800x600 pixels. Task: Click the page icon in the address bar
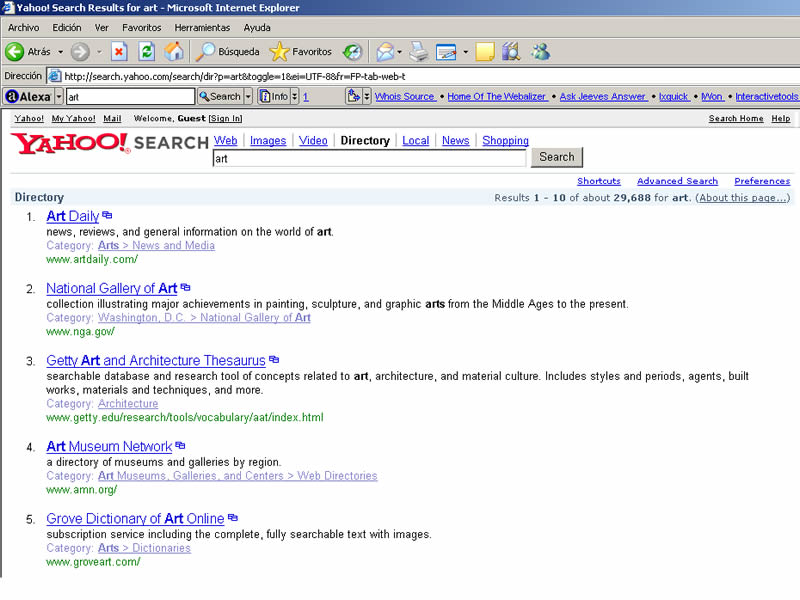point(54,77)
